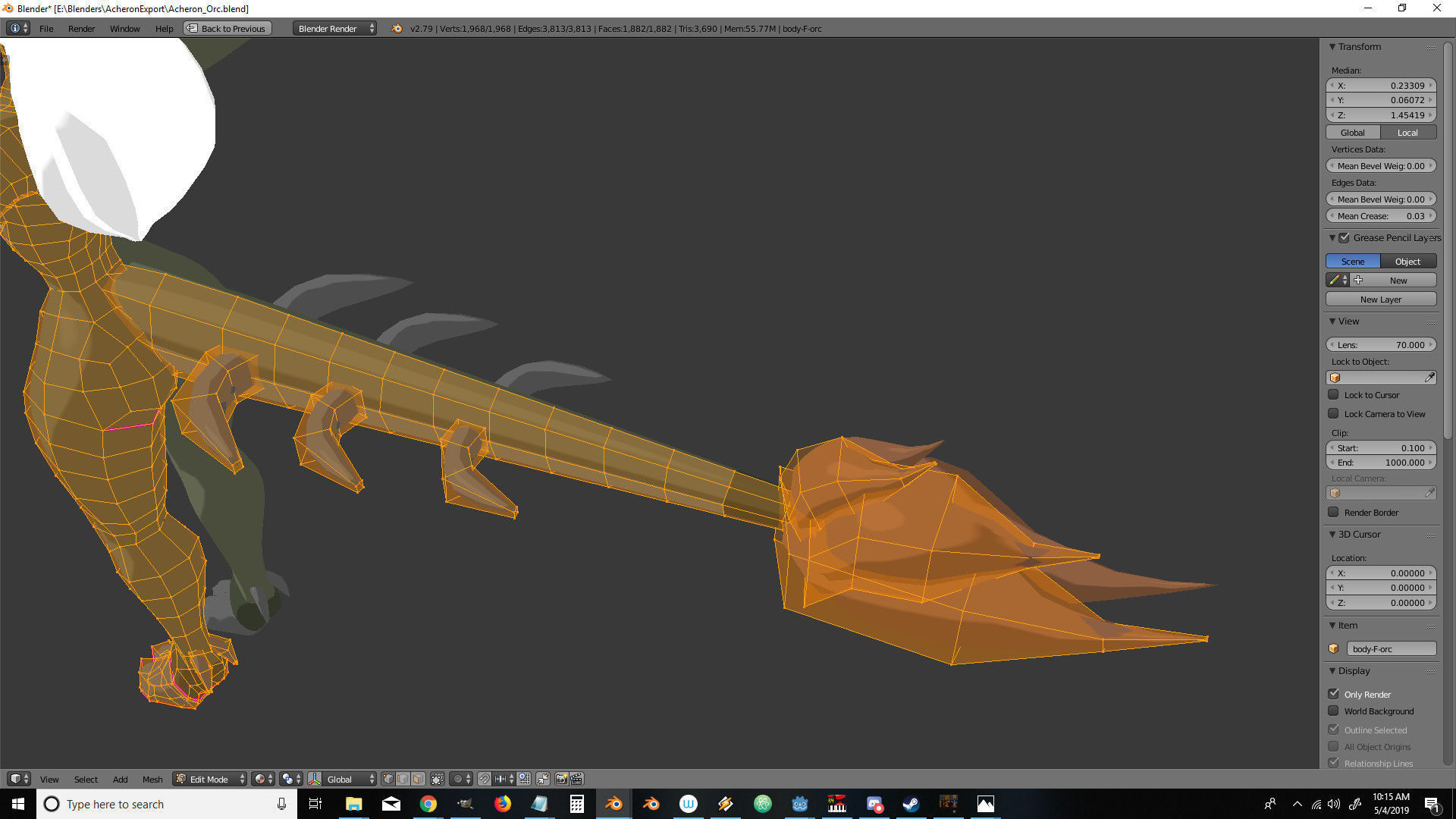Open grease pencil data-block browser
The image size is (1456, 819).
pos(1338,280)
